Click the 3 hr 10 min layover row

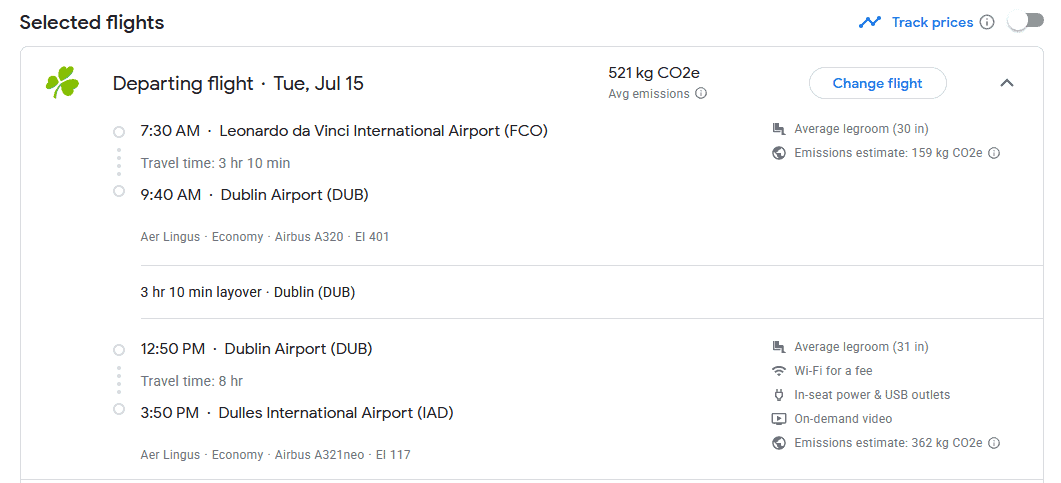click(x=248, y=293)
